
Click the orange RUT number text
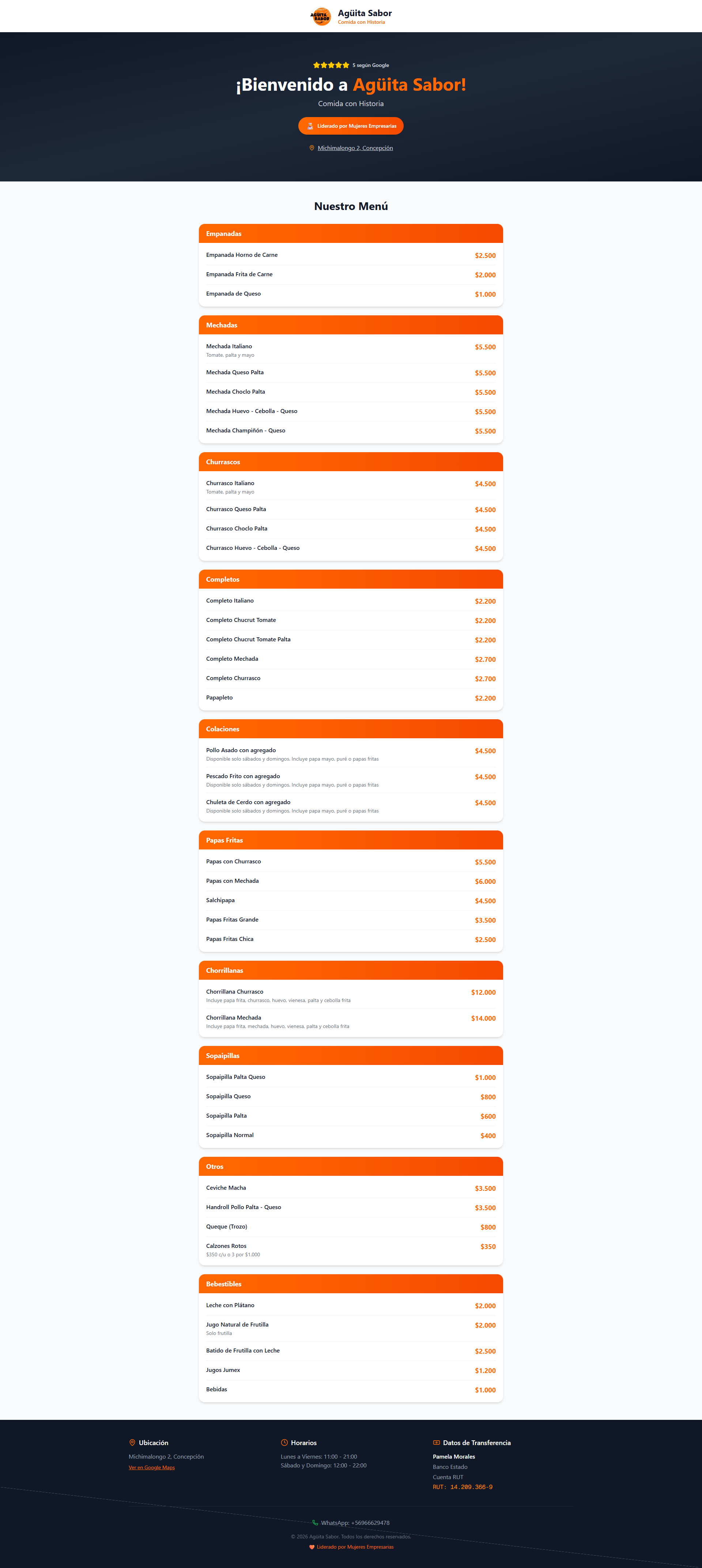pos(462,1487)
